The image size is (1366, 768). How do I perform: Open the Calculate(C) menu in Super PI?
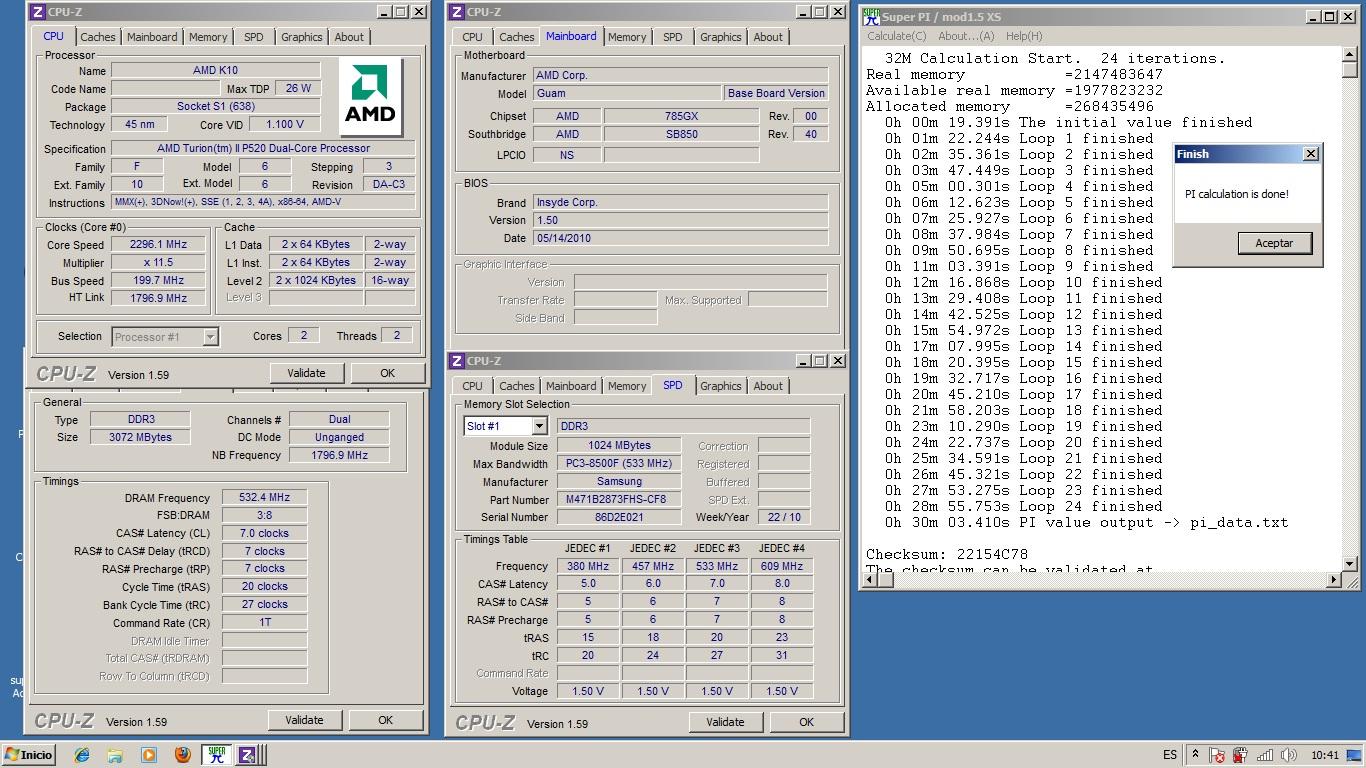[897, 36]
